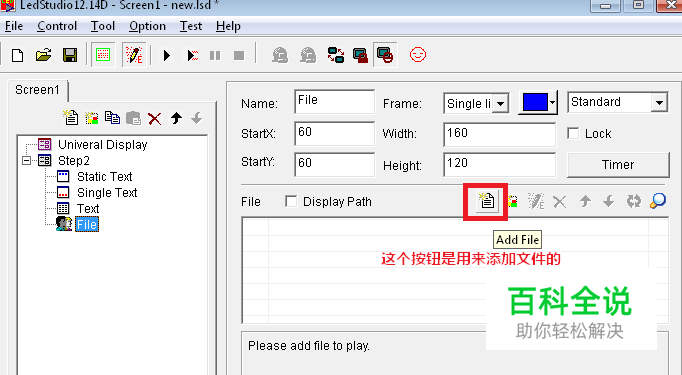This screenshot has width=682, height=375.
Task: Click grayed move-up arrow in file toolbar
Action: click(x=585, y=201)
